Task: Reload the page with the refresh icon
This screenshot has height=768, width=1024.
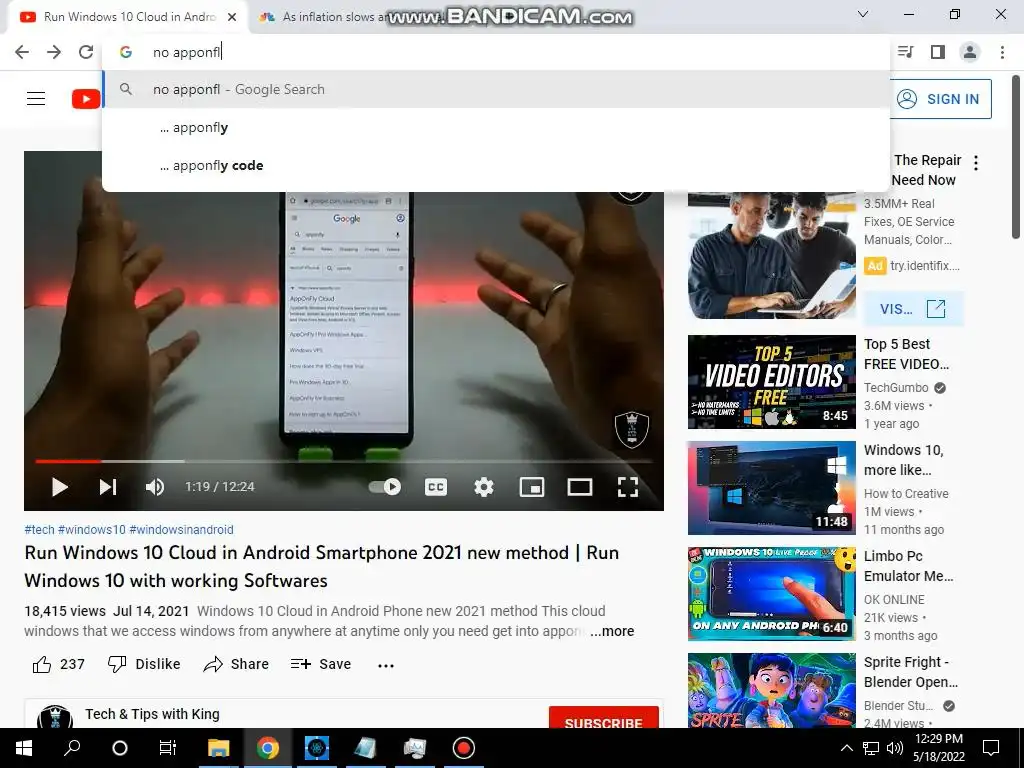Action: tap(86, 52)
